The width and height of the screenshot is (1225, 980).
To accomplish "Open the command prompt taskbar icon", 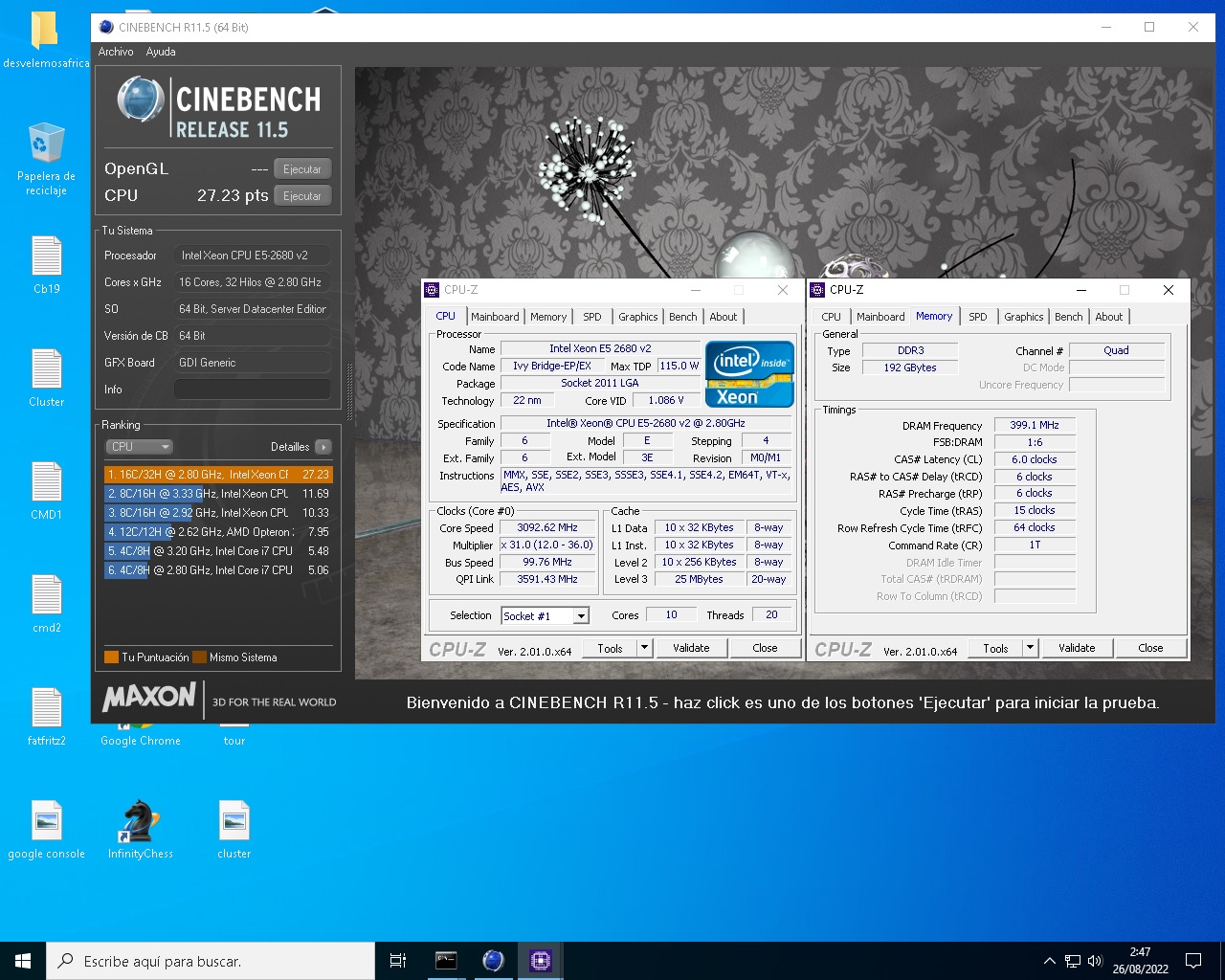I will 446,961.
